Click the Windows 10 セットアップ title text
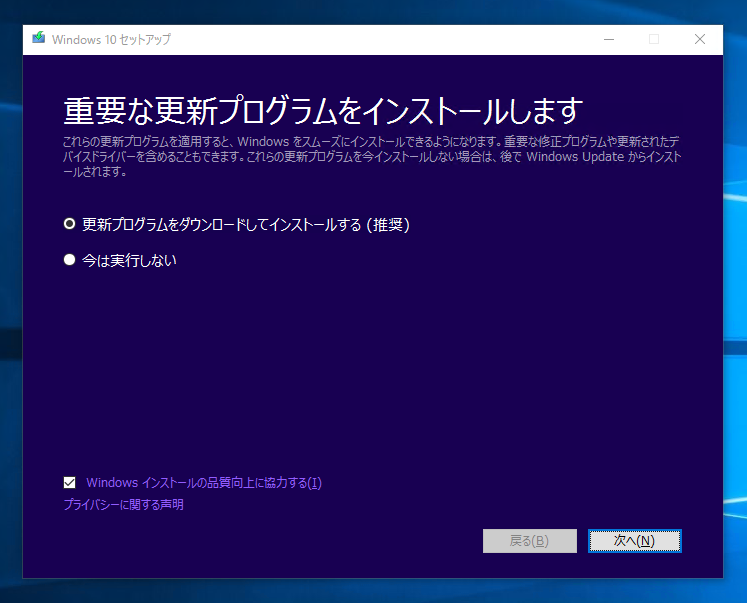Viewport: 747px width, 603px height. [x=111, y=40]
